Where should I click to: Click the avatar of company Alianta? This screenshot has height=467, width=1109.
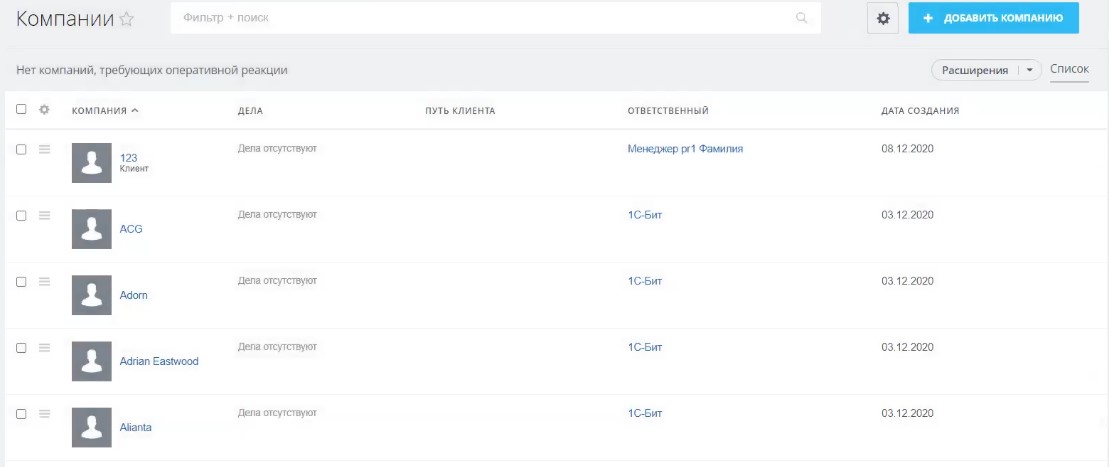(x=92, y=427)
